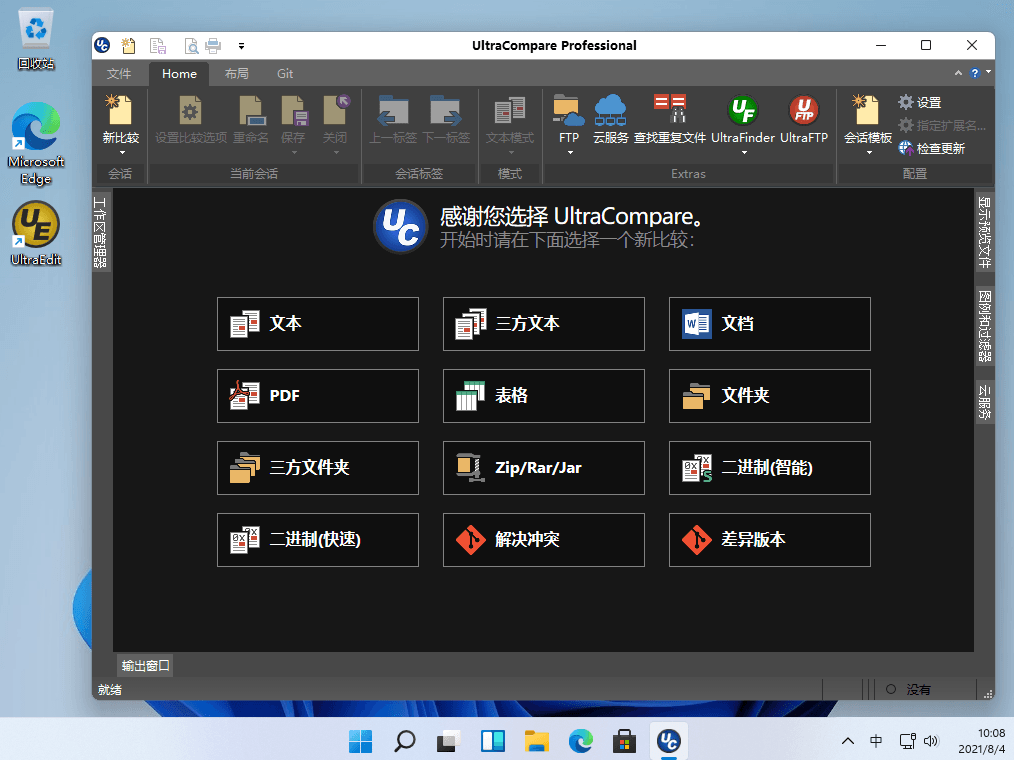Start a PDF compare
Image resolution: width=1014 pixels, height=760 pixels.
[x=318, y=396]
